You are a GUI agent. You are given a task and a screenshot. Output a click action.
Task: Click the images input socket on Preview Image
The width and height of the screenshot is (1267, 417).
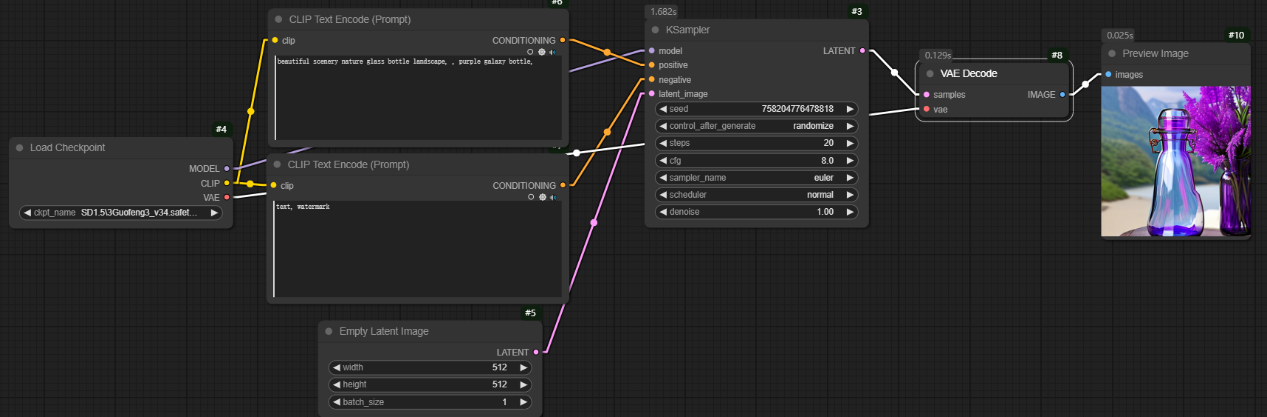click(1108, 74)
